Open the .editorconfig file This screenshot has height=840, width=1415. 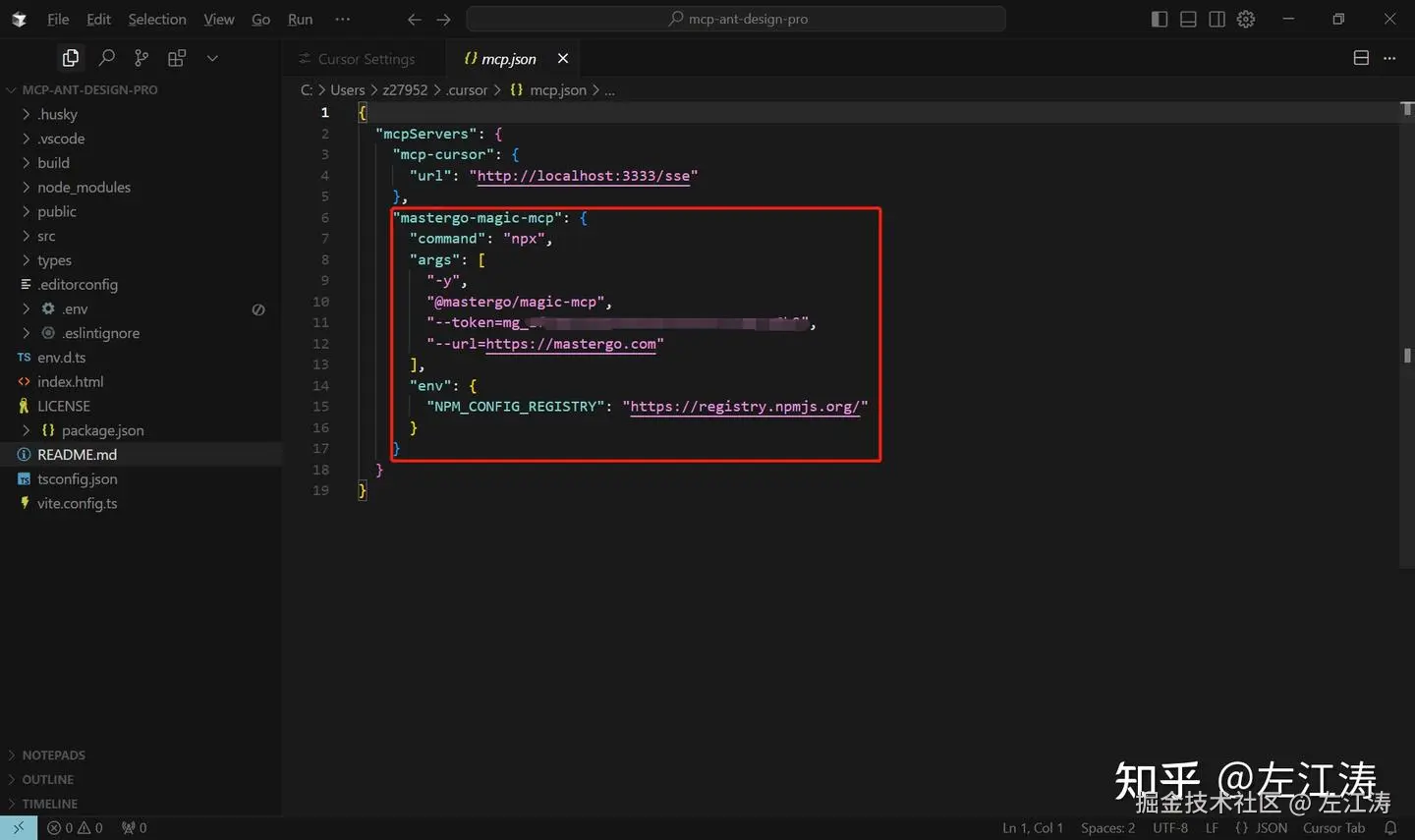(141, 284)
